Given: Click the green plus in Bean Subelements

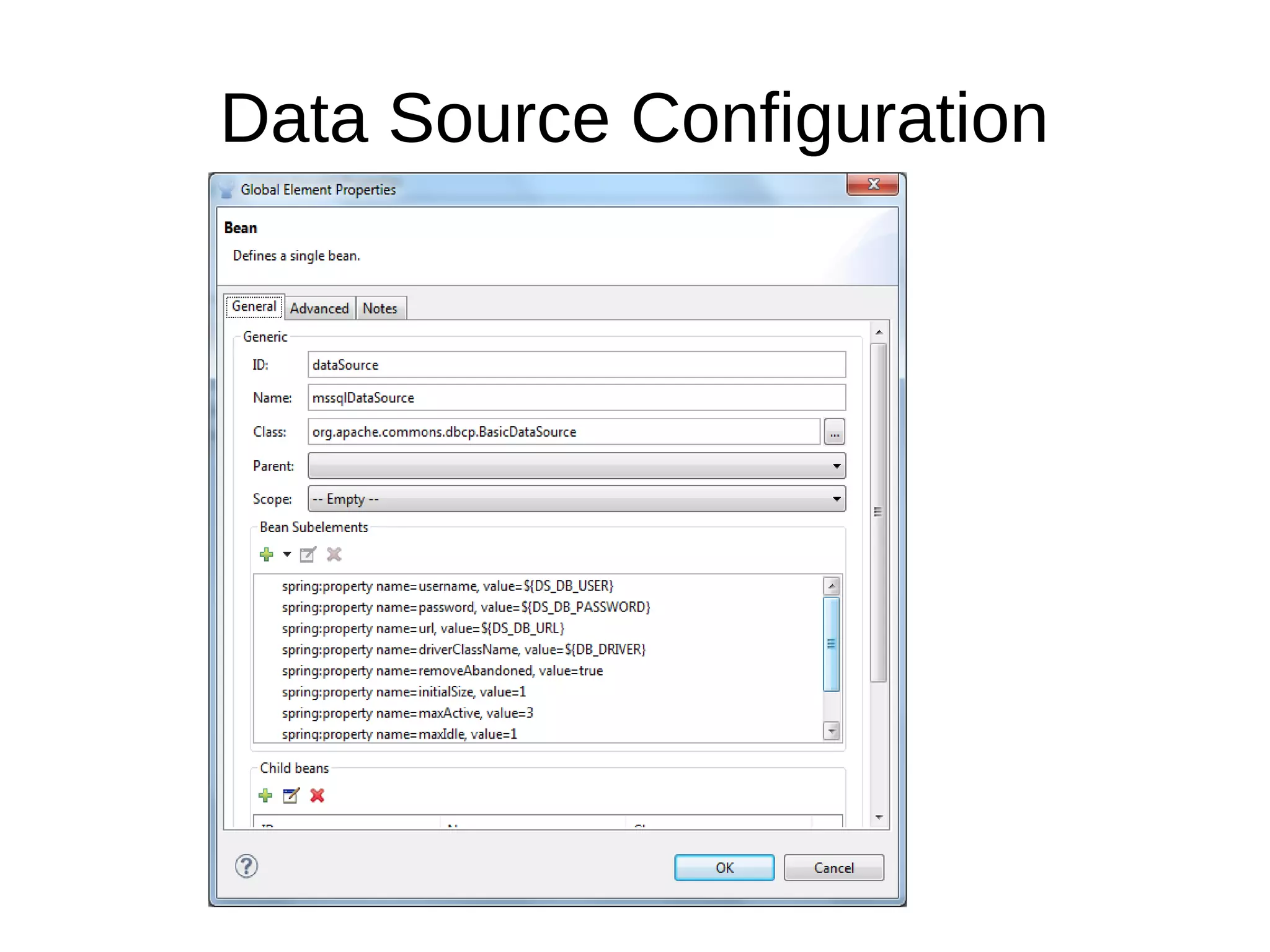Looking at the screenshot, I should [267, 554].
